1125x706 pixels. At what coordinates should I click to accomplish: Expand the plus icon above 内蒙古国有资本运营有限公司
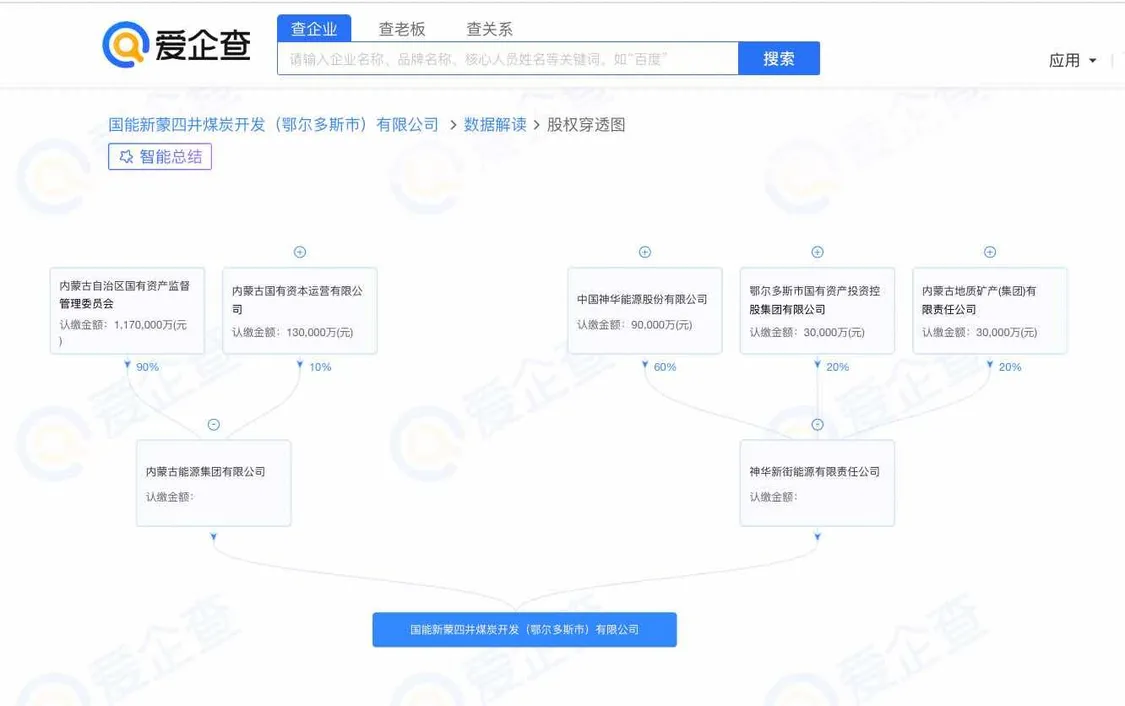300,251
